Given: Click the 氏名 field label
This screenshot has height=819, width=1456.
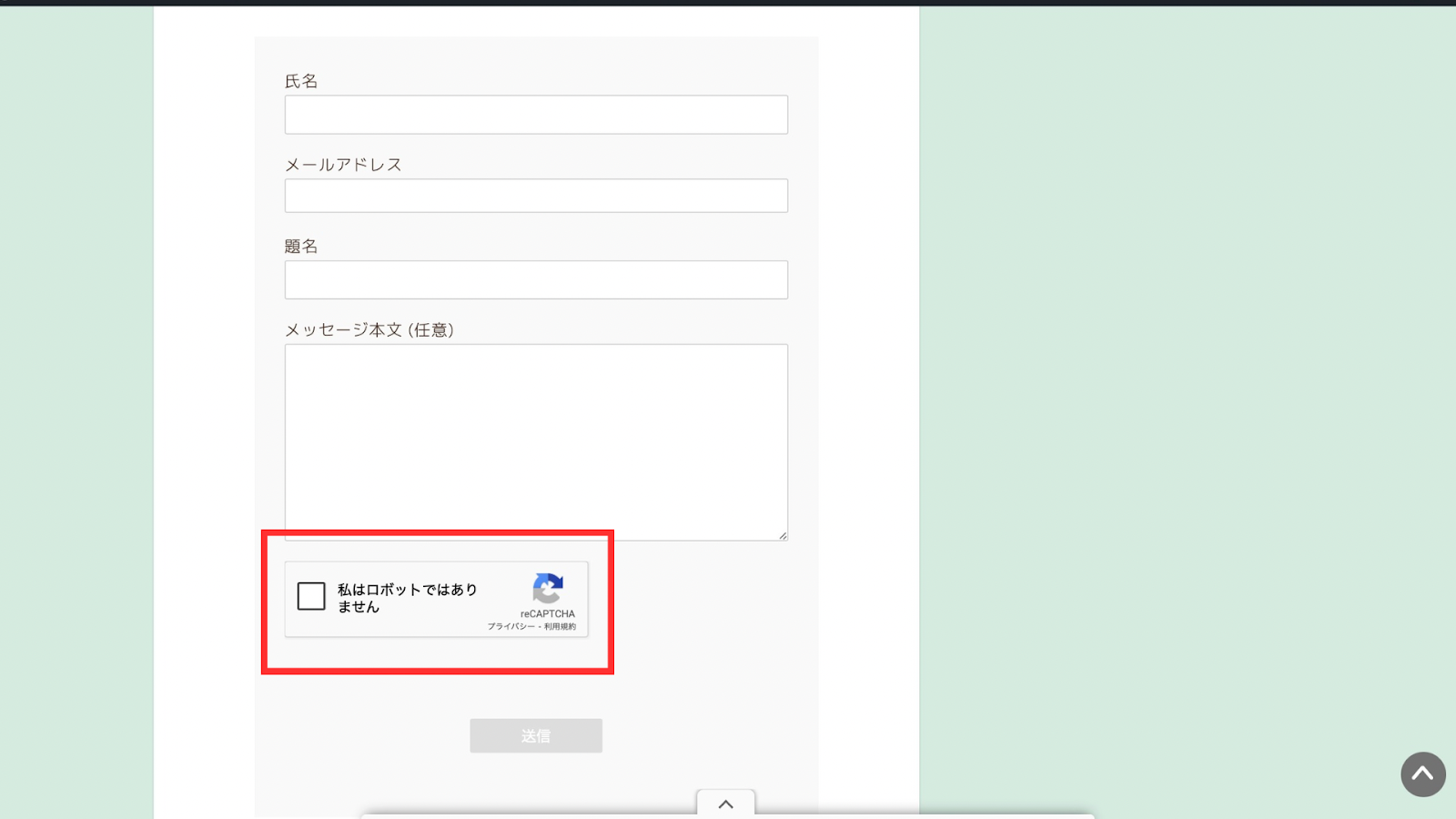Looking at the screenshot, I should click(x=301, y=81).
